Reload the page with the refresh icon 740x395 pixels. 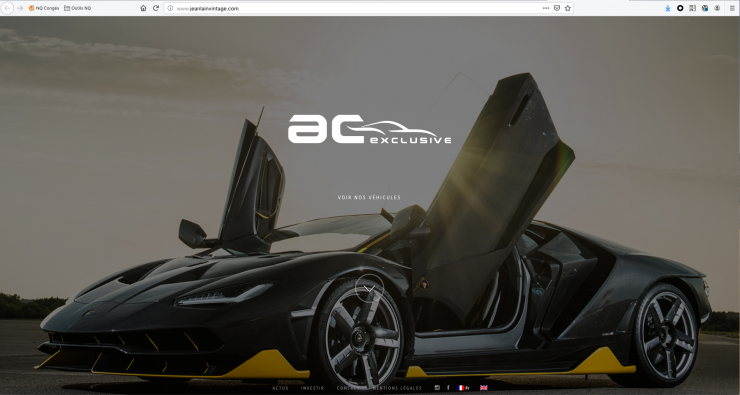coord(156,8)
